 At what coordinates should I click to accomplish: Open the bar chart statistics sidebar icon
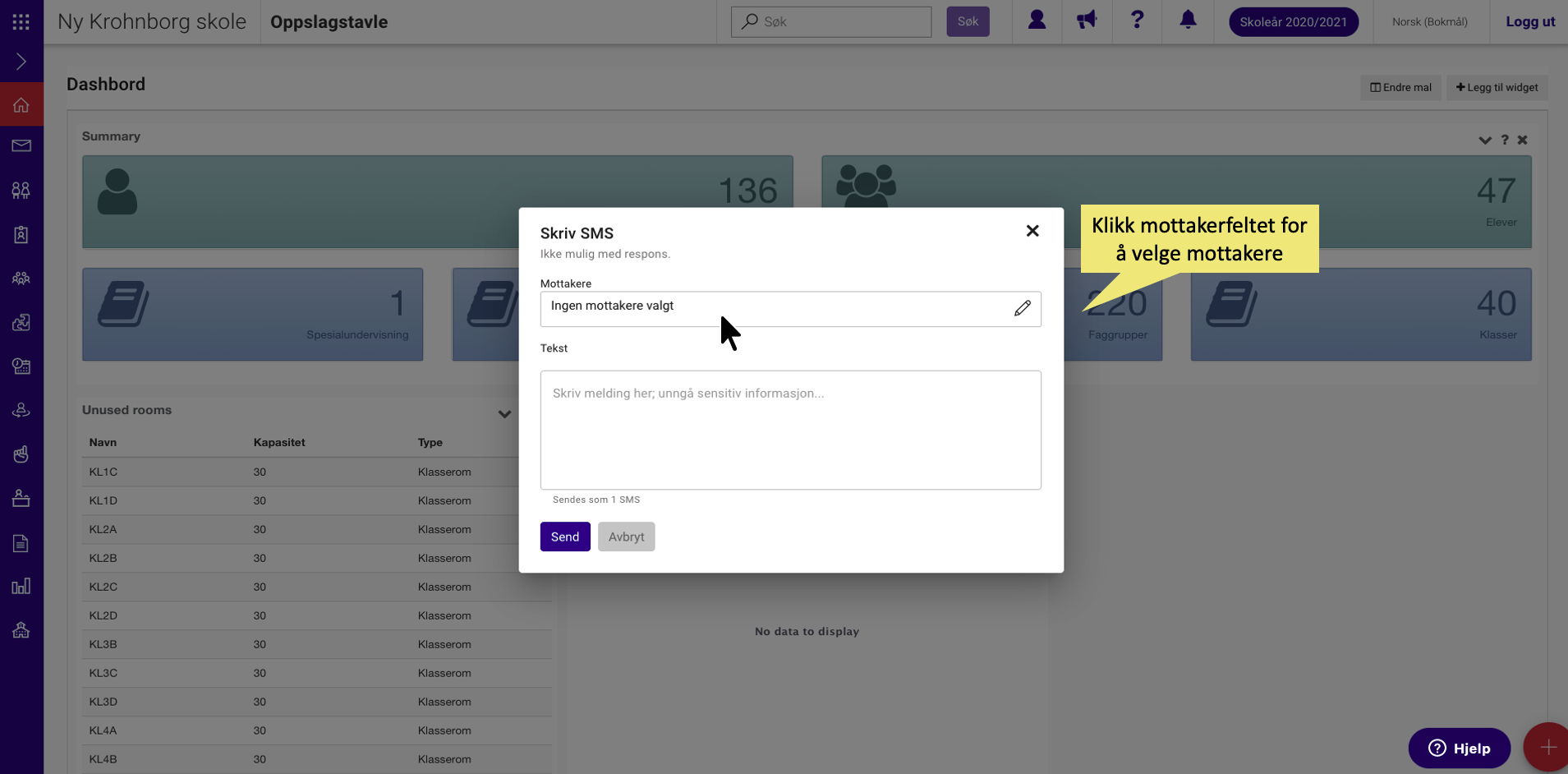[x=21, y=586]
